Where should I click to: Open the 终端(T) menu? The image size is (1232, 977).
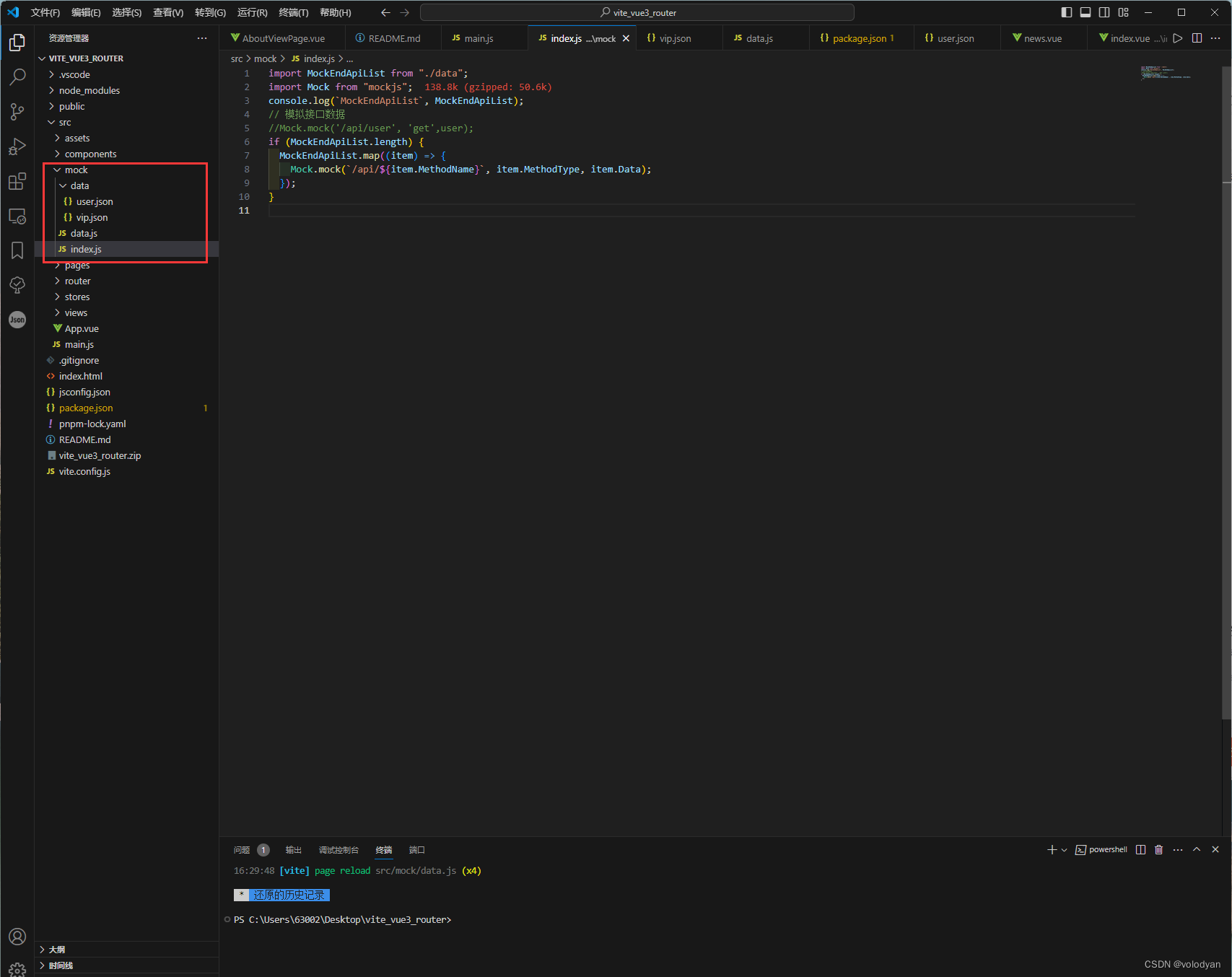click(292, 12)
